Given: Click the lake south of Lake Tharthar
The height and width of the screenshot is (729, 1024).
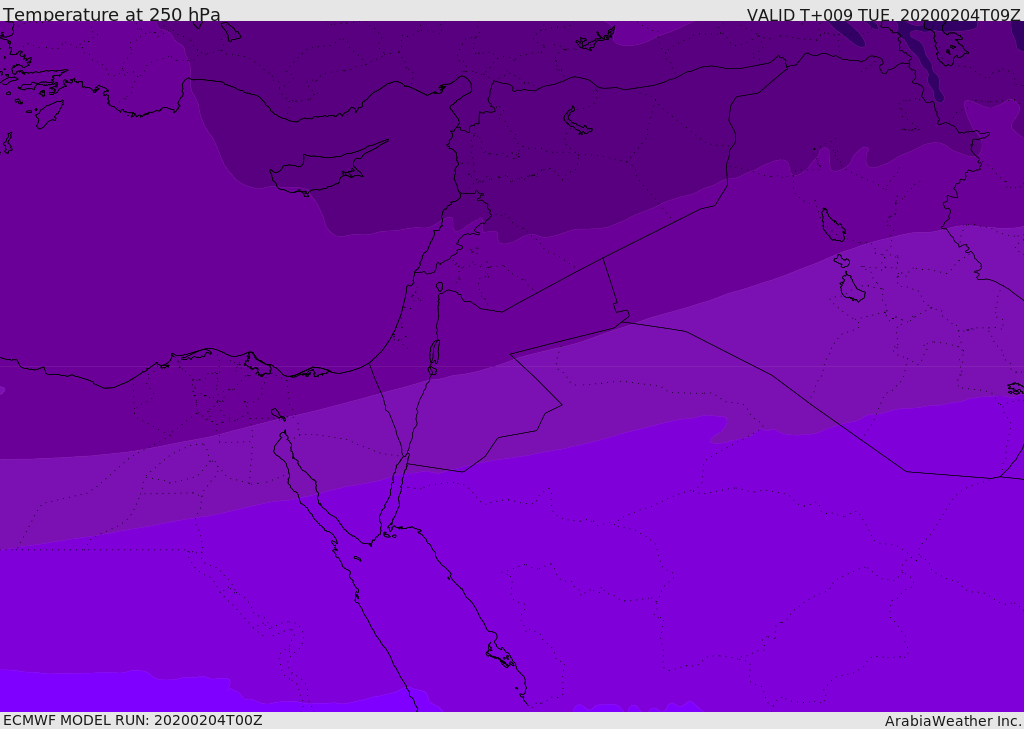Looking at the screenshot, I should [x=851, y=288].
